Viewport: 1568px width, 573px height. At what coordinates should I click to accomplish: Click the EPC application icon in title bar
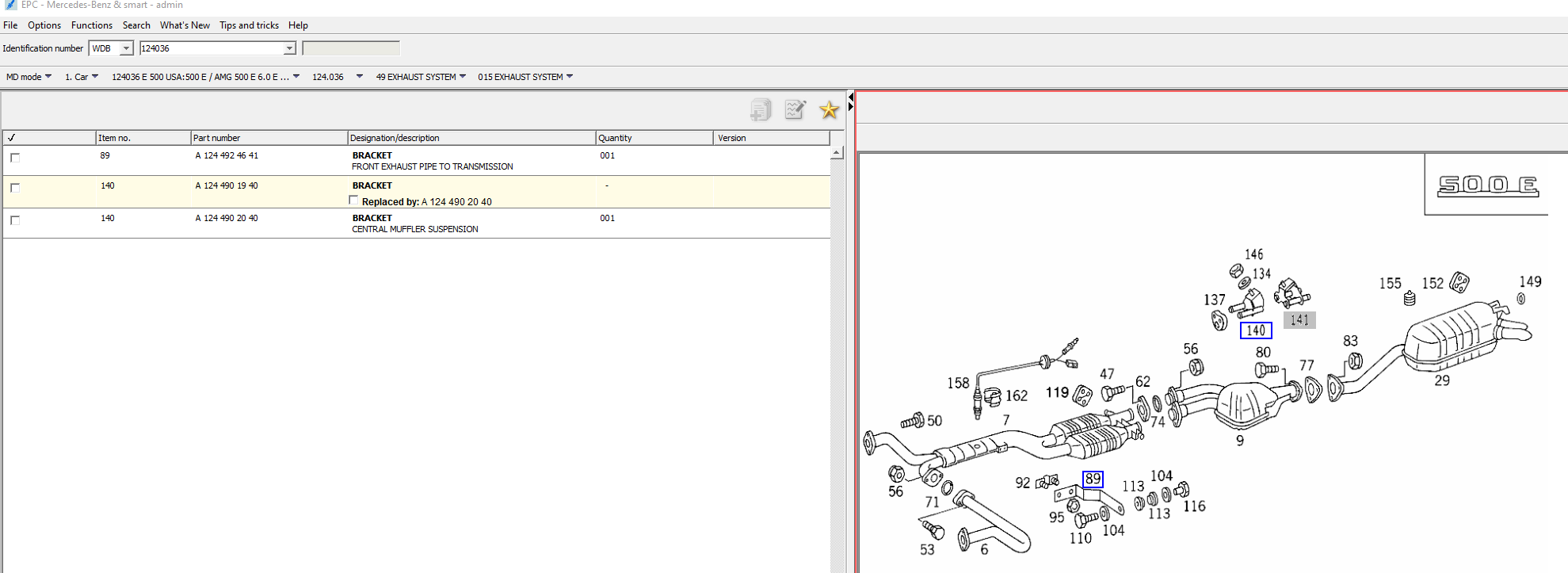coord(10,5)
